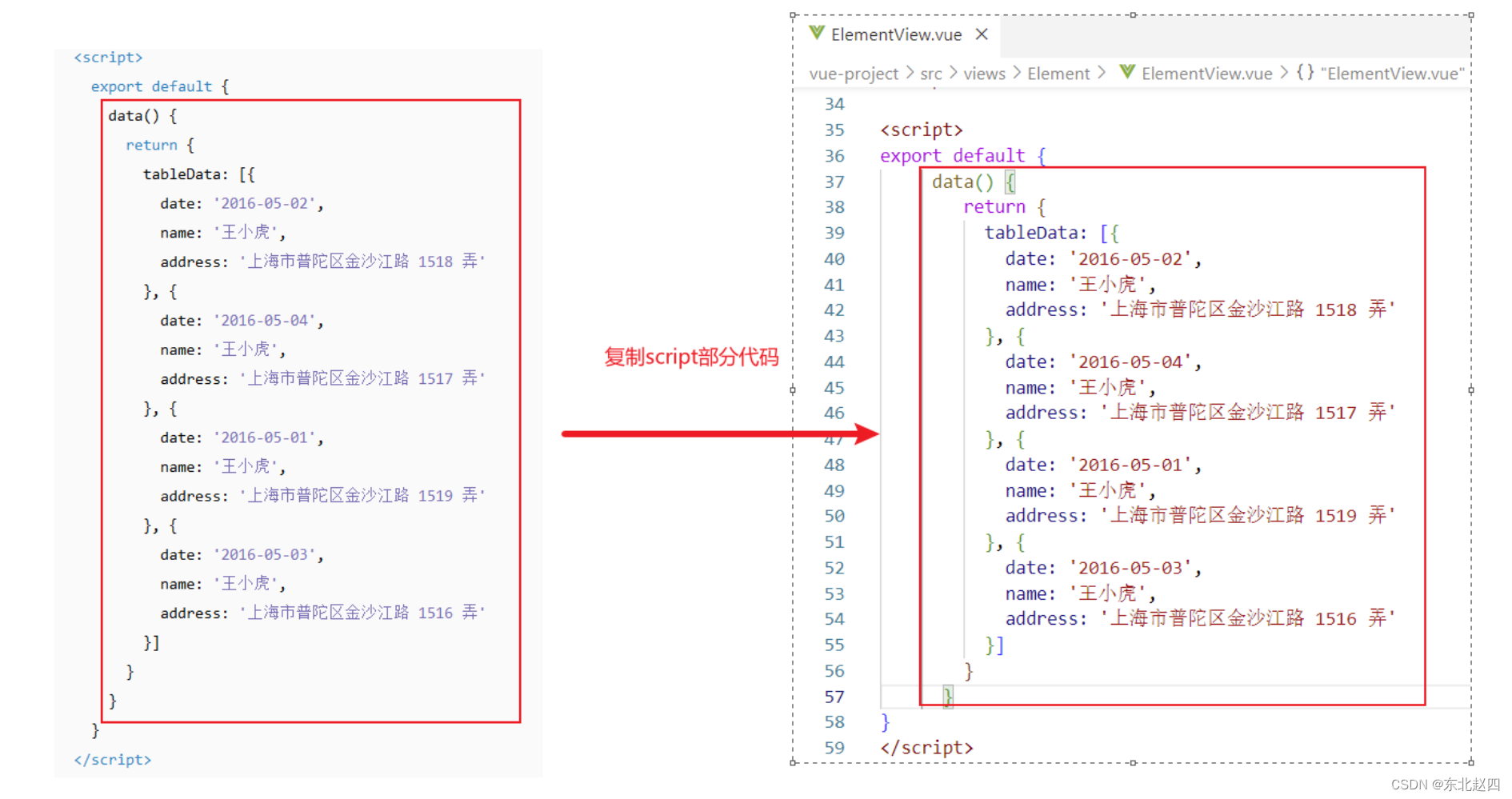Click 'tableData: [{' in editor

(x=1051, y=233)
